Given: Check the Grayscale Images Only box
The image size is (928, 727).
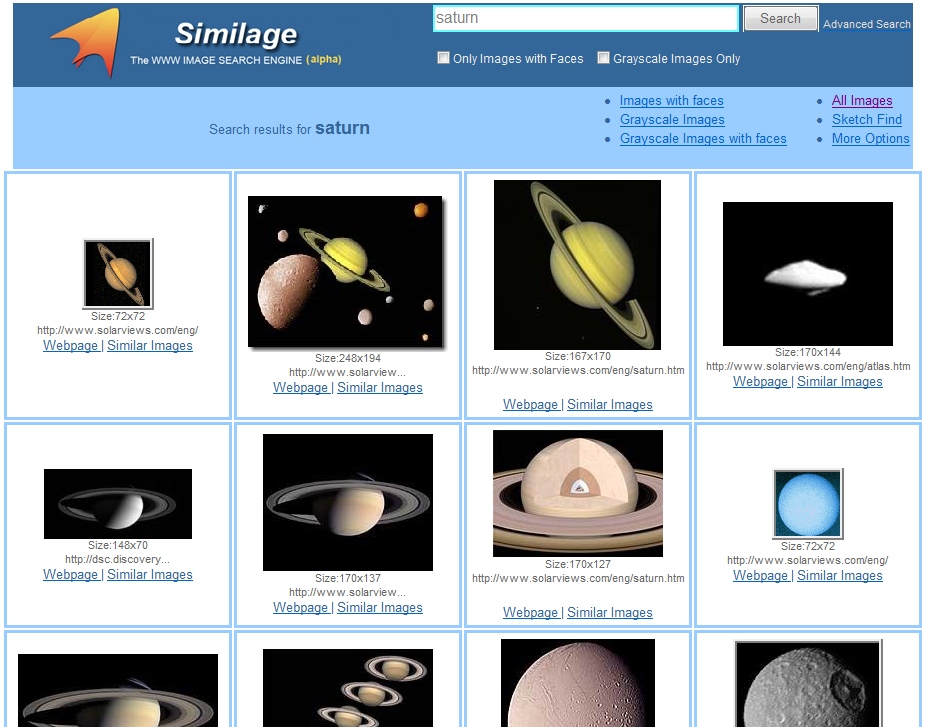Looking at the screenshot, I should tap(604, 58).
